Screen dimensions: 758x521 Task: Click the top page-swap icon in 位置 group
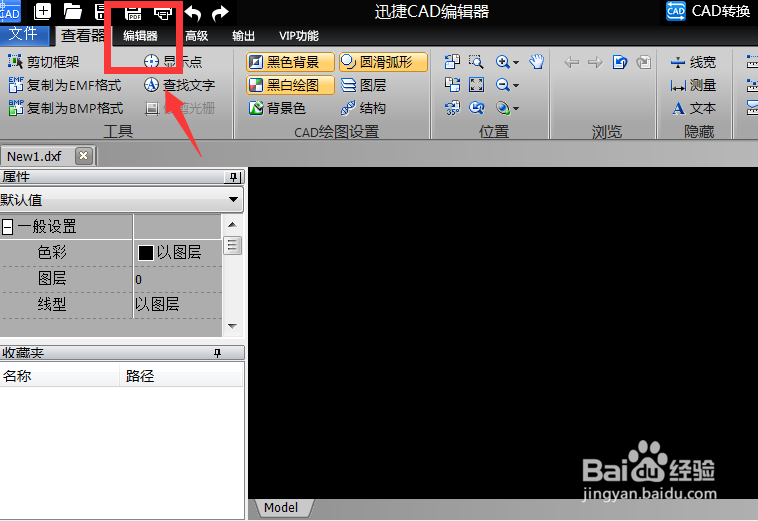[x=452, y=61]
